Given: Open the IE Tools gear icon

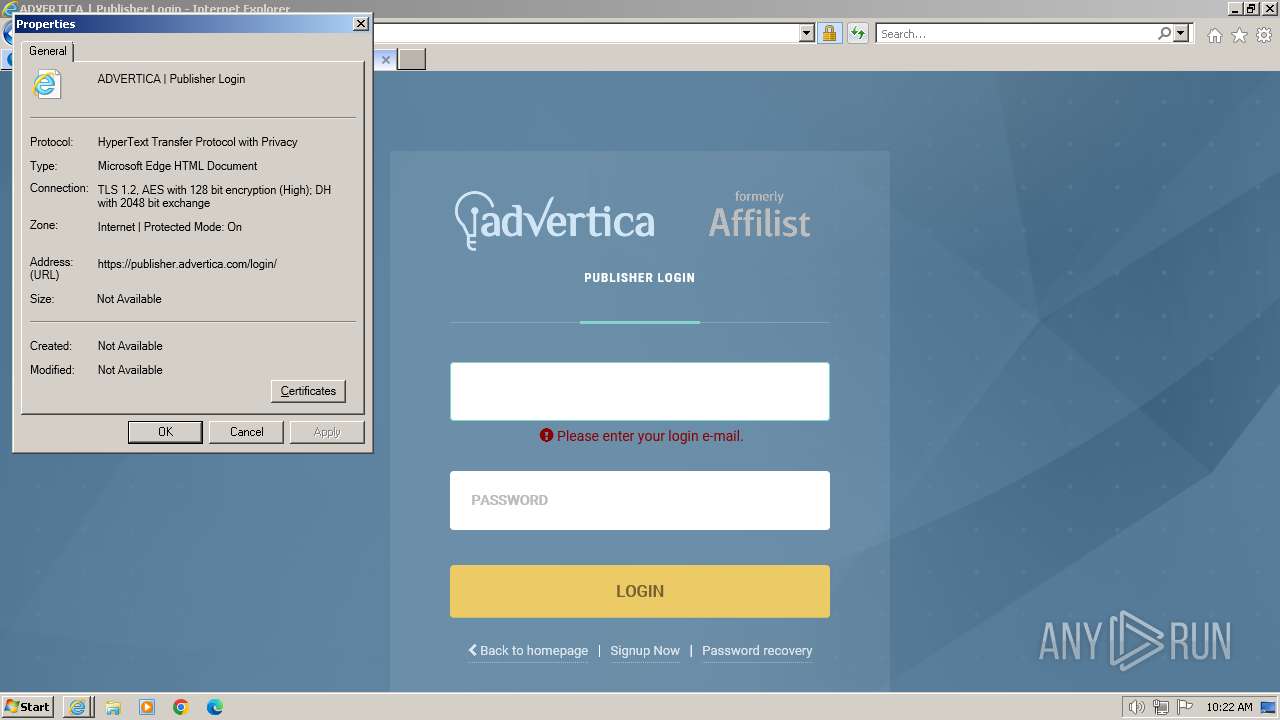Looking at the screenshot, I should click(1264, 35).
